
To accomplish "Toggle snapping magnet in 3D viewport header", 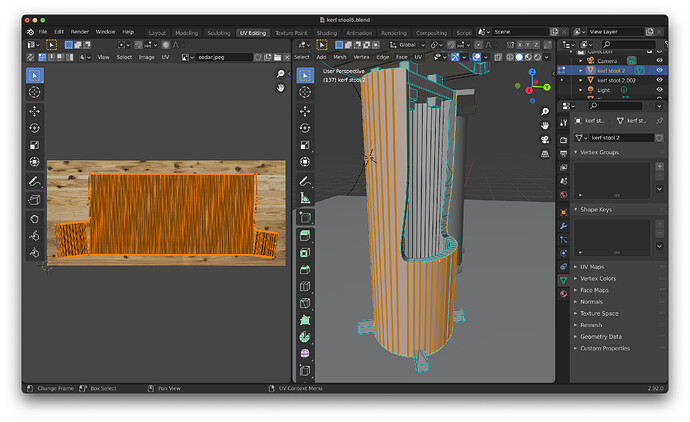I will coord(451,45).
